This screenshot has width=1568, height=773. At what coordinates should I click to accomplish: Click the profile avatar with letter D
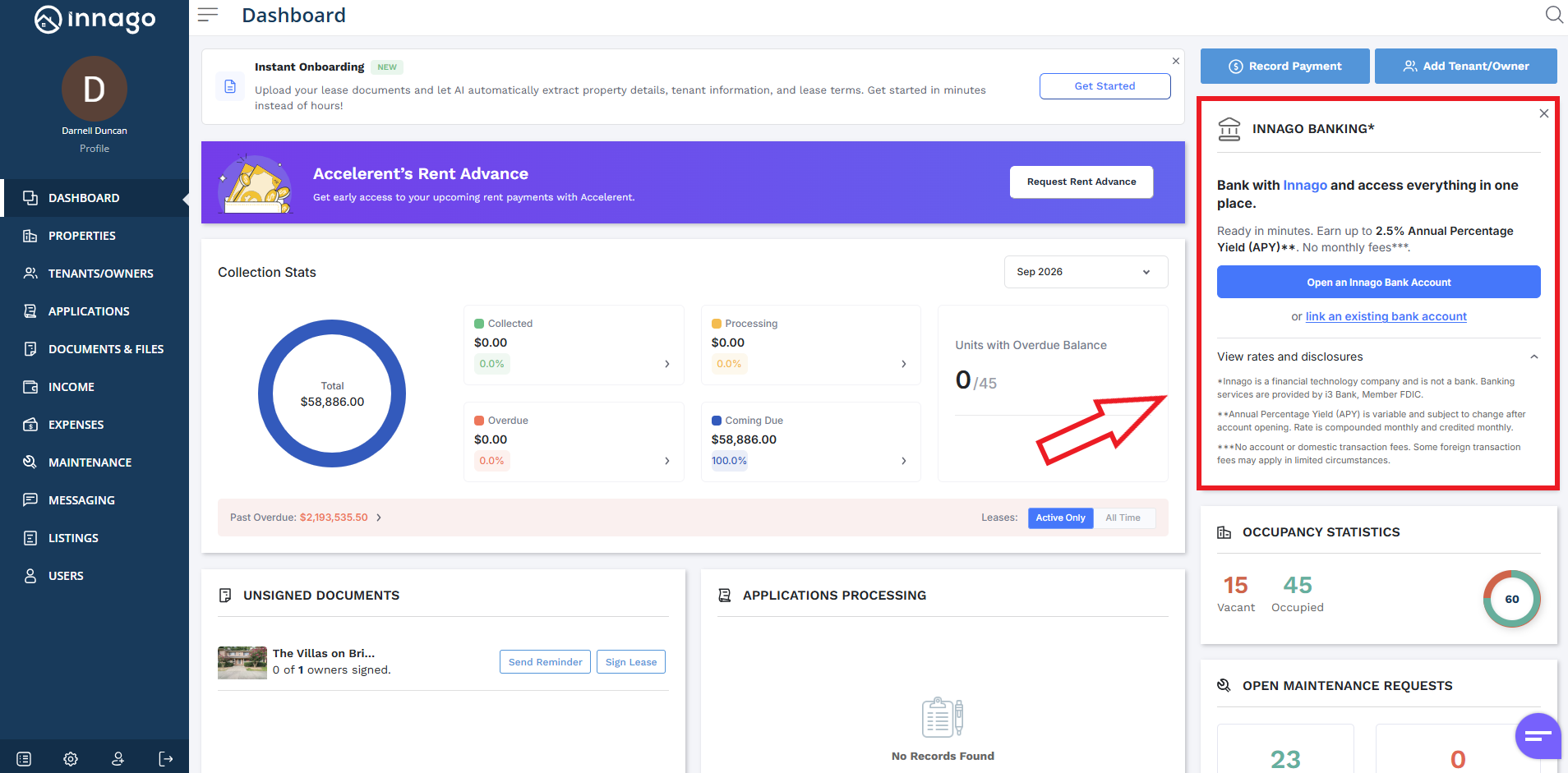[x=95, y=89]
